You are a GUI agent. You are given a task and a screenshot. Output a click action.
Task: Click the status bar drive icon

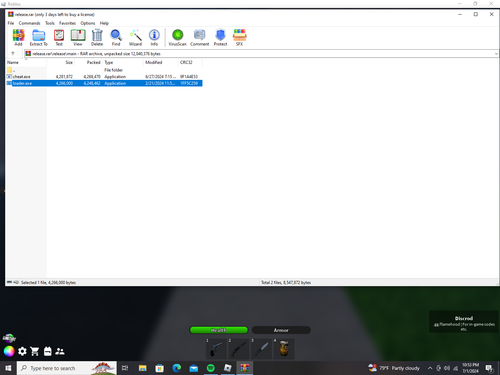9,282
